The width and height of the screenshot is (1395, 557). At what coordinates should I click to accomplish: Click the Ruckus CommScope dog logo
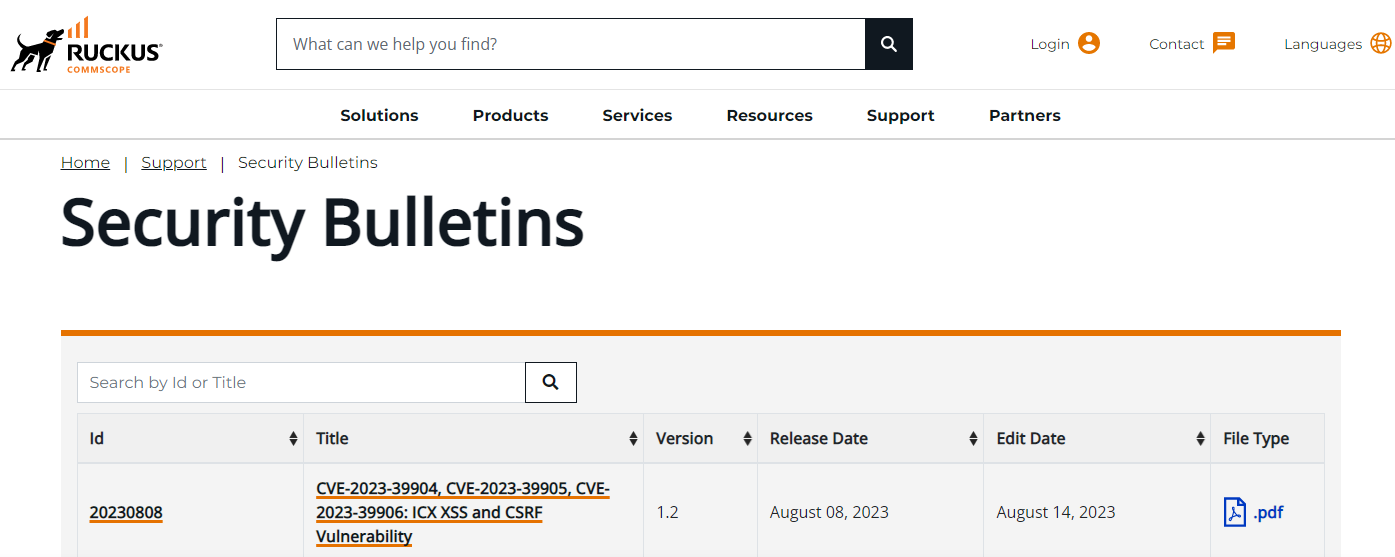click(86, 45)
